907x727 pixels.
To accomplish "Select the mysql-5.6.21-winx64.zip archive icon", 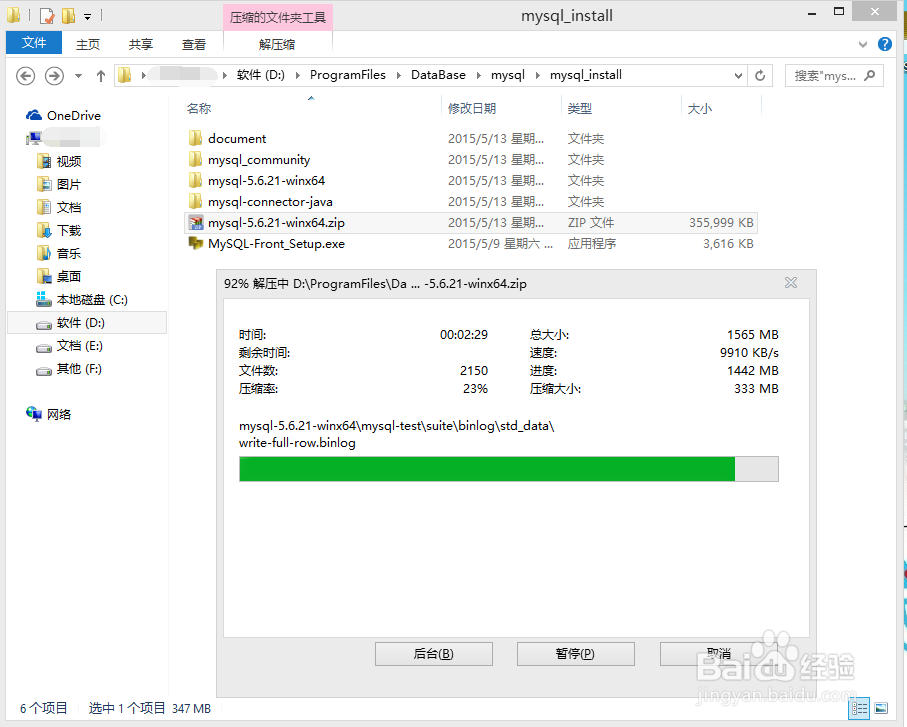I will click(x=196, y=222).
